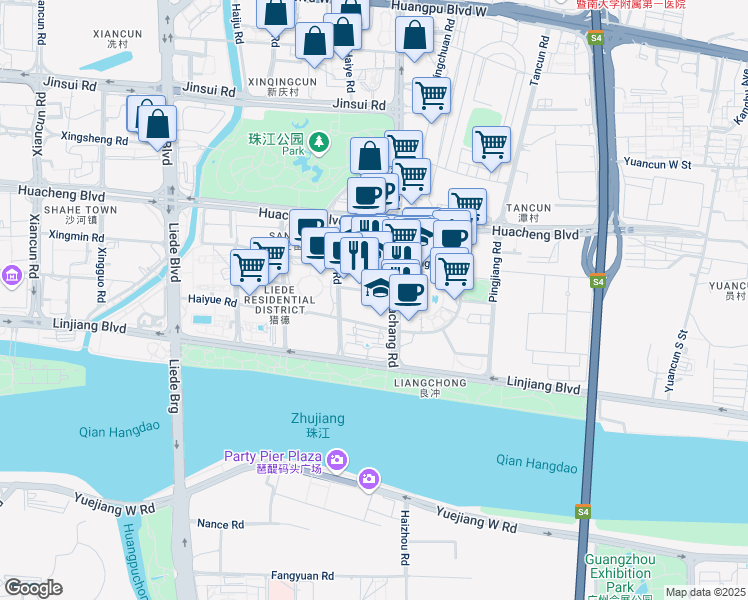748x600 pixels.
Task: Click the large fork and knife restaurant marker
Action: click(x=359, y=259)
